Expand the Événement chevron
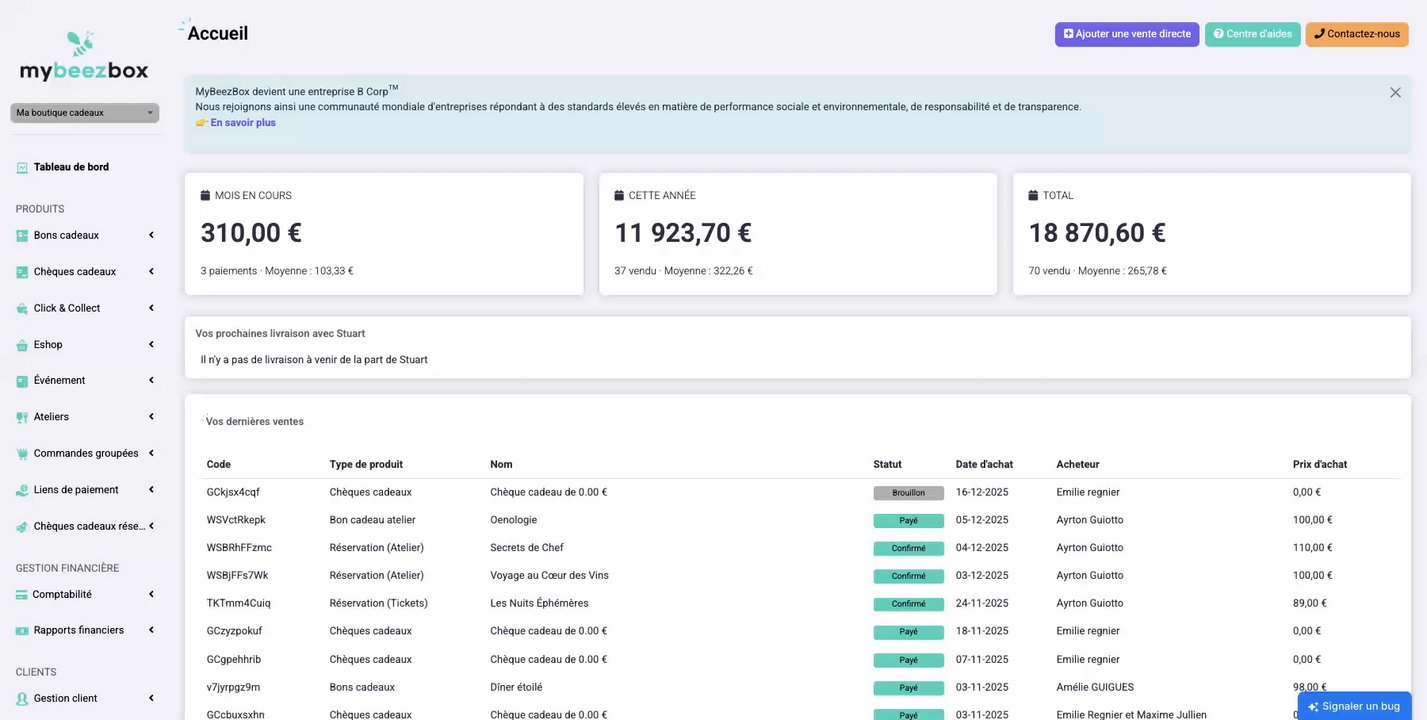Image resolution: width=1427 pixels, height=720 pixels. pyautogui.click(x=151, y=380)
